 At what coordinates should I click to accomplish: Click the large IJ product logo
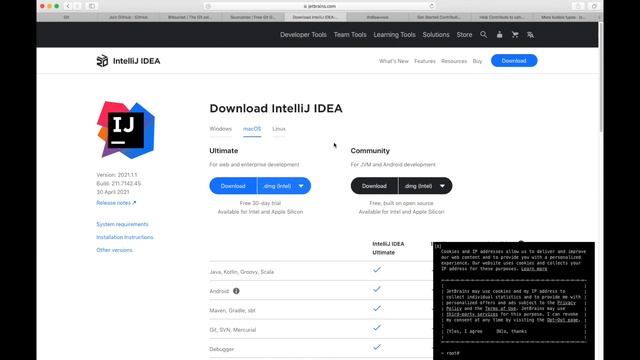pos(126,130)
